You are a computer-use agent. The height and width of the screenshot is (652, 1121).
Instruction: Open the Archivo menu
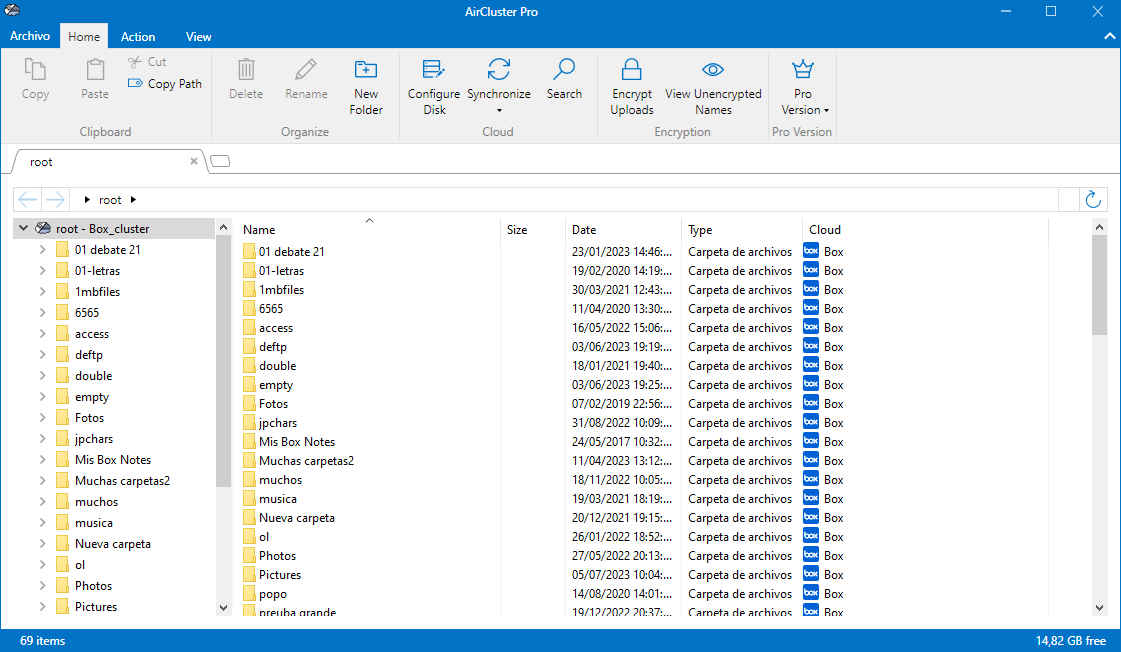point(30,36)
